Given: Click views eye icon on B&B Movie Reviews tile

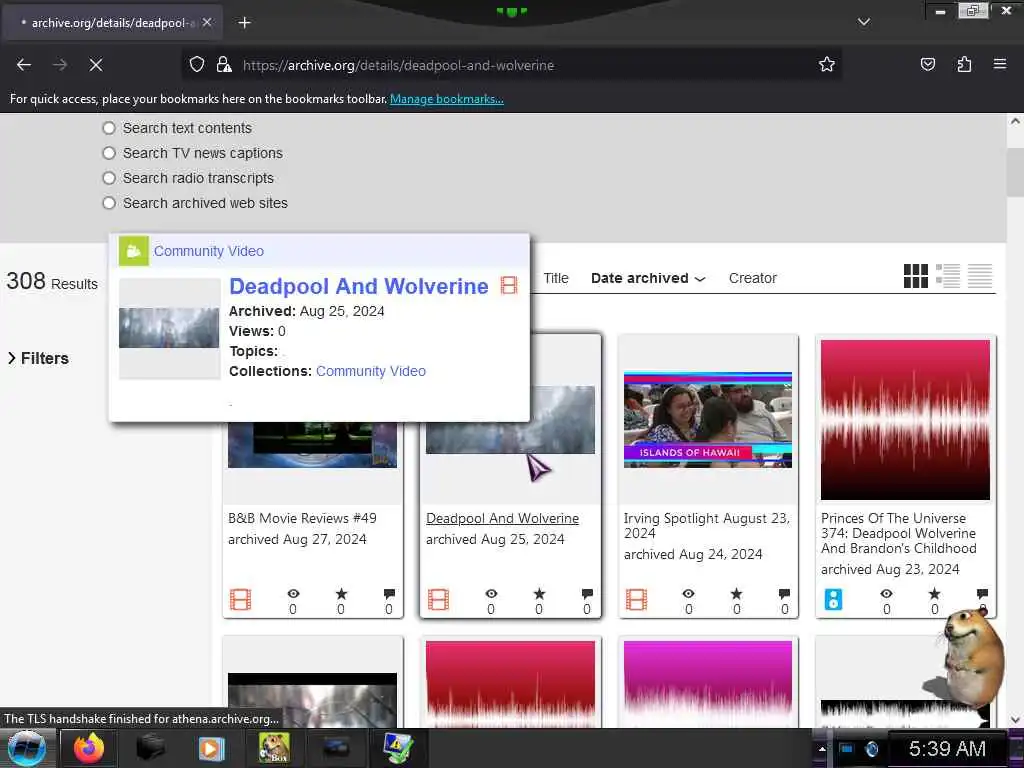Looking at the screenshot, I should click(x=293, y=594).
